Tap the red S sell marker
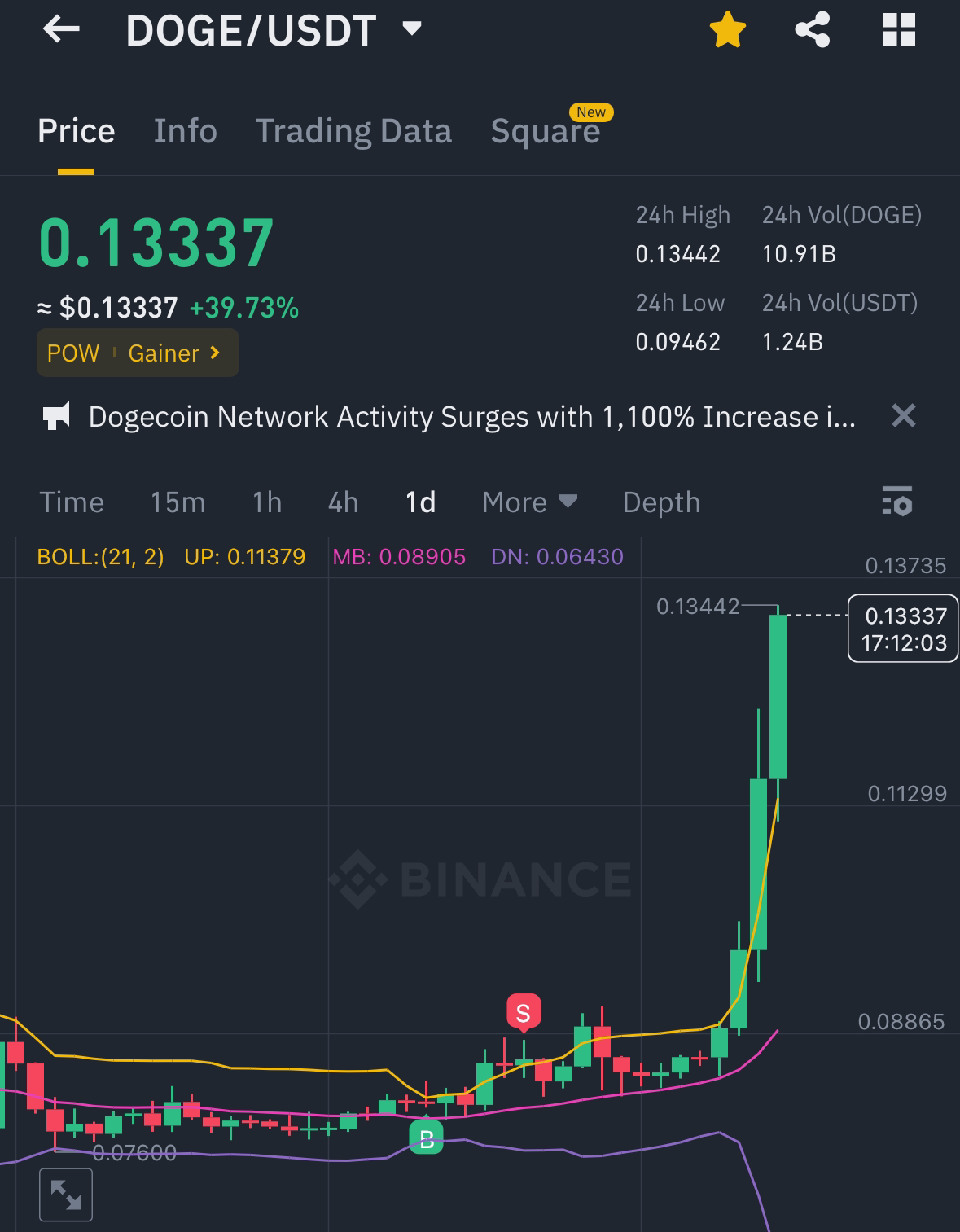 pos(524,1013)
